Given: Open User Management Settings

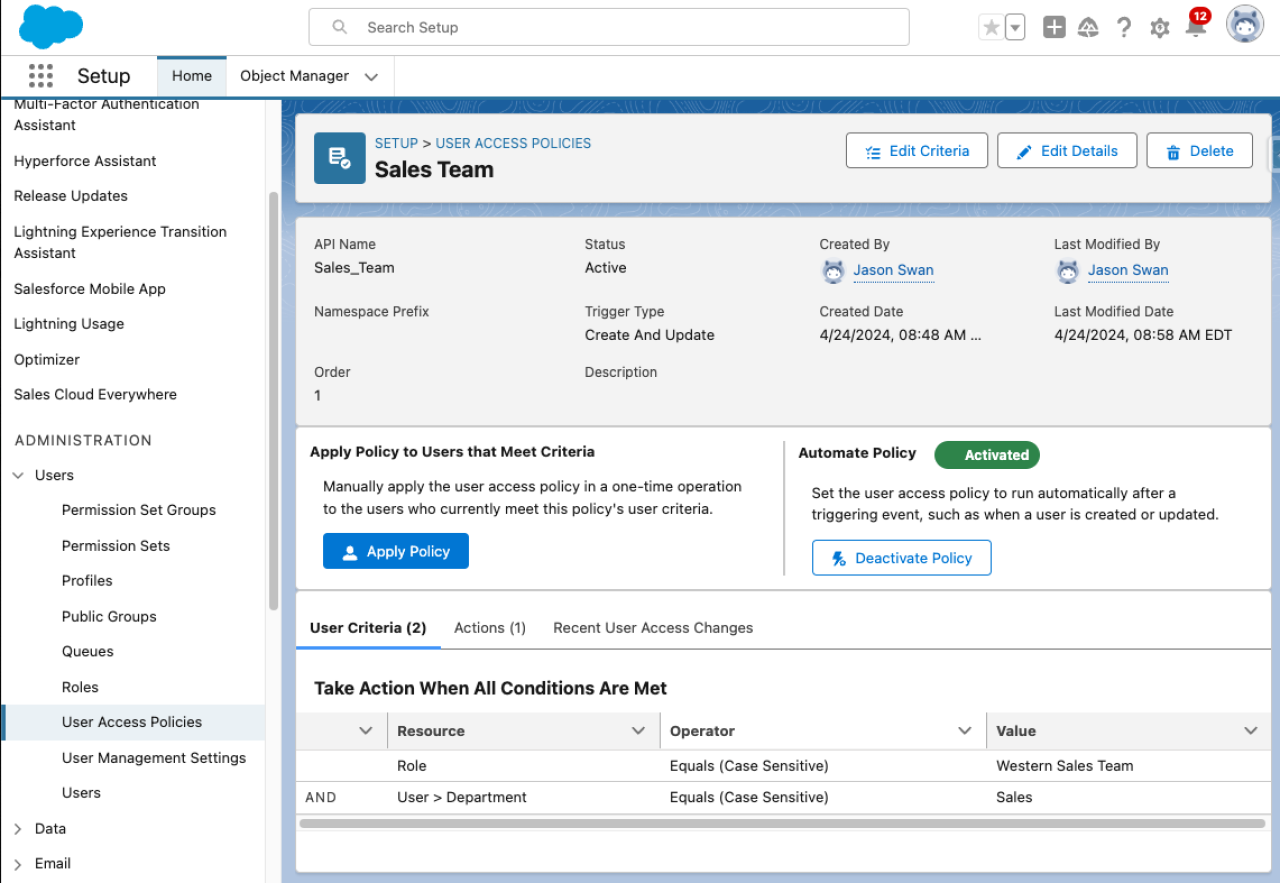Looking at the screenshot, I should pos(154,758).
